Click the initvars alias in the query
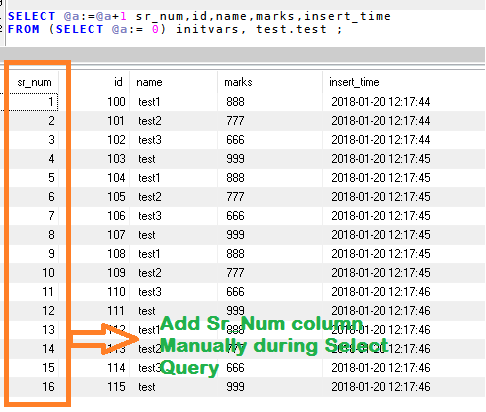The width and height of the screenshot is (486, 412). click(x=207, y=29)
